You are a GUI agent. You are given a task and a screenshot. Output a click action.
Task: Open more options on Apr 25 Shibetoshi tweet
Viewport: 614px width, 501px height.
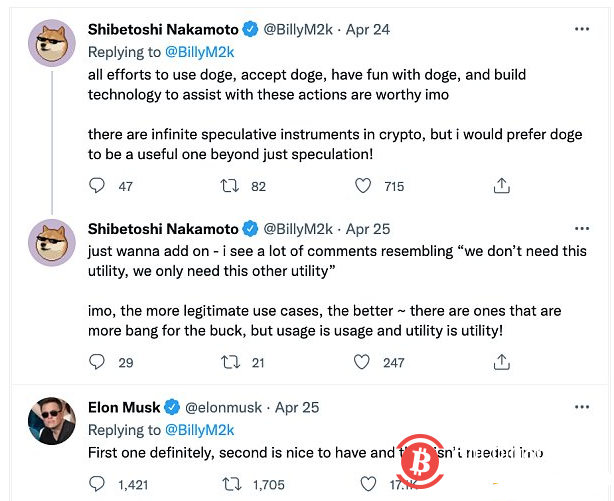[582, 228]
